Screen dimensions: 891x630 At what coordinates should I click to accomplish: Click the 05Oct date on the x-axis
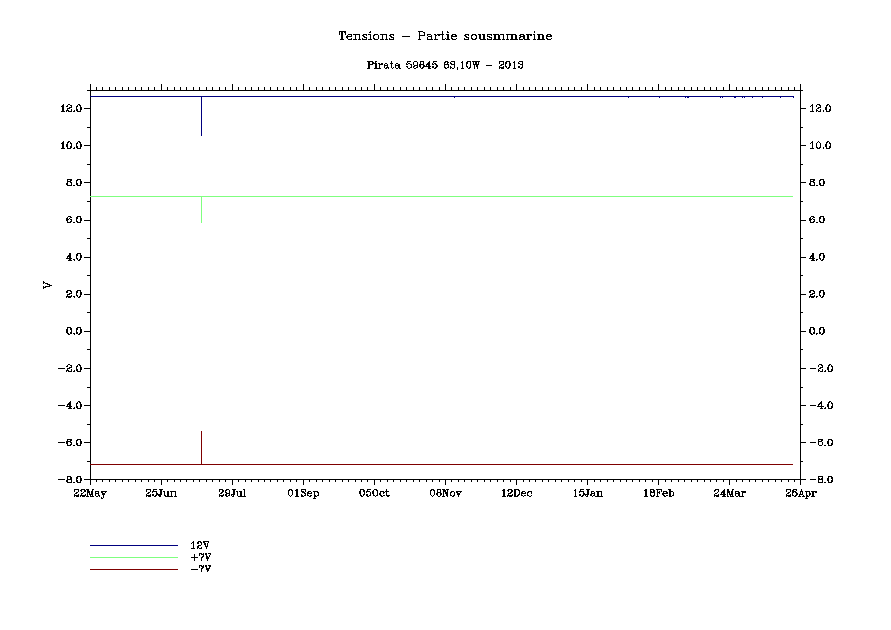(374, 493)
